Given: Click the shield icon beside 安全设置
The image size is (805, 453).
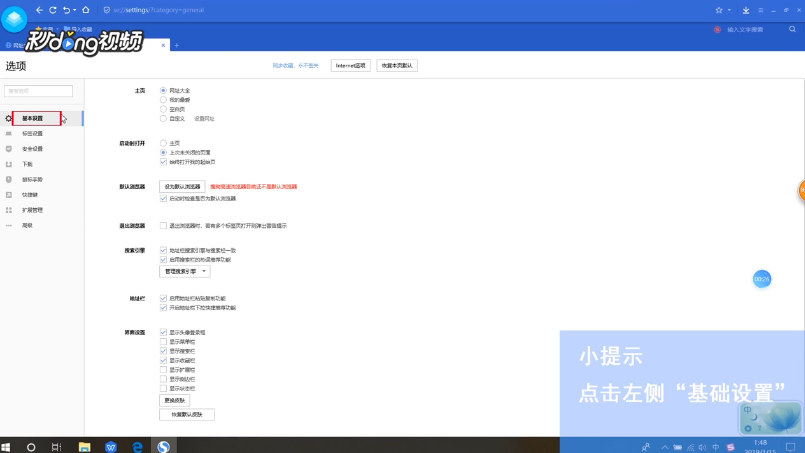Looking at the screenshot, I should tap(8, 149).
